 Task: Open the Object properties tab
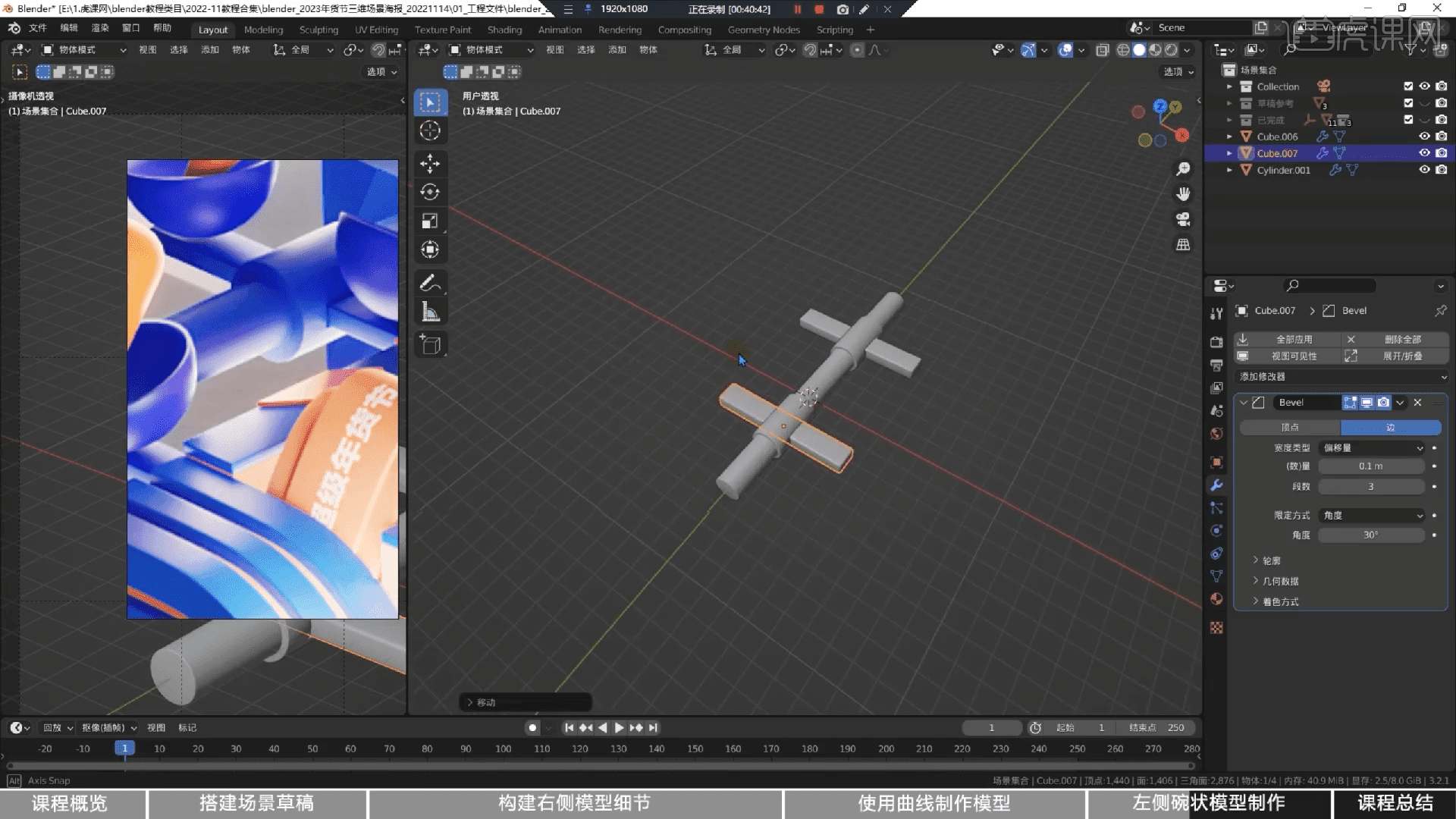coord(1216,462)
